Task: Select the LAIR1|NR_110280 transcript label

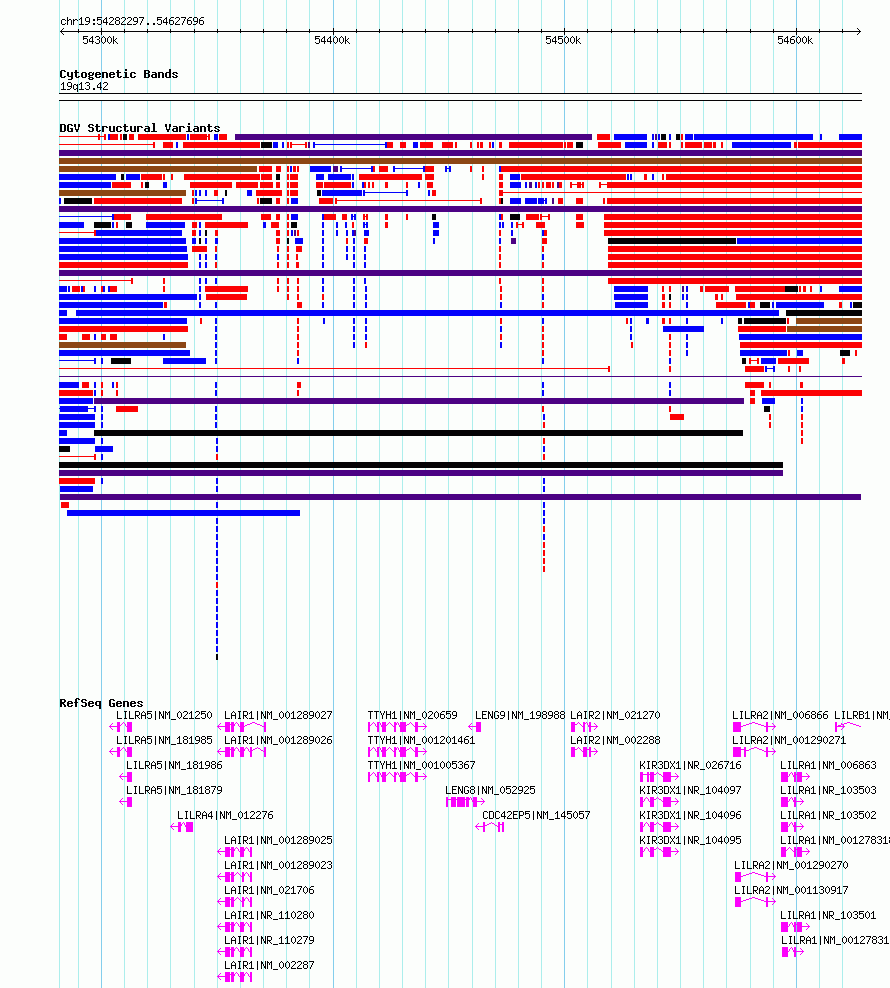Action: (x=269, y=916)
